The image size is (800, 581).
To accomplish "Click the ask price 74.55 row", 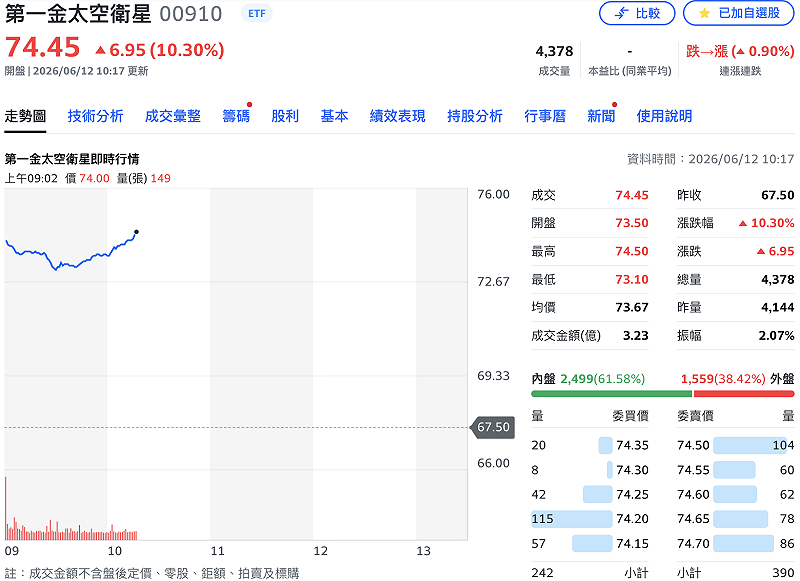I will (736, 470).
